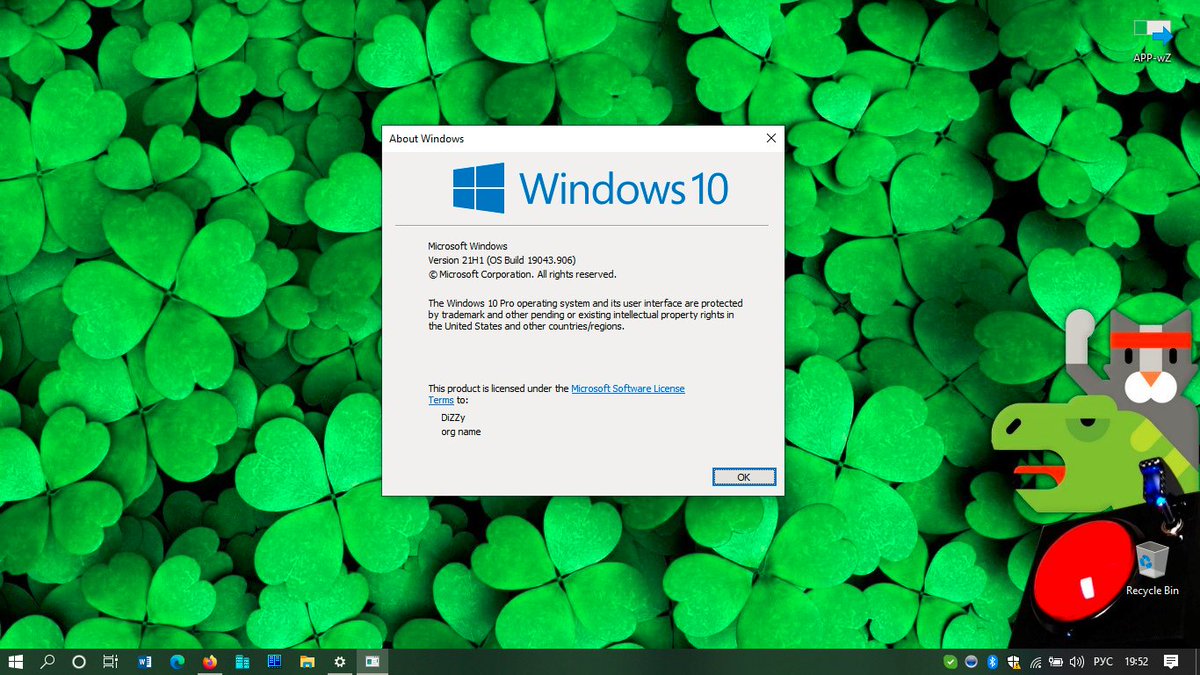Open Task View from the taskbar

tap(111, 661)
